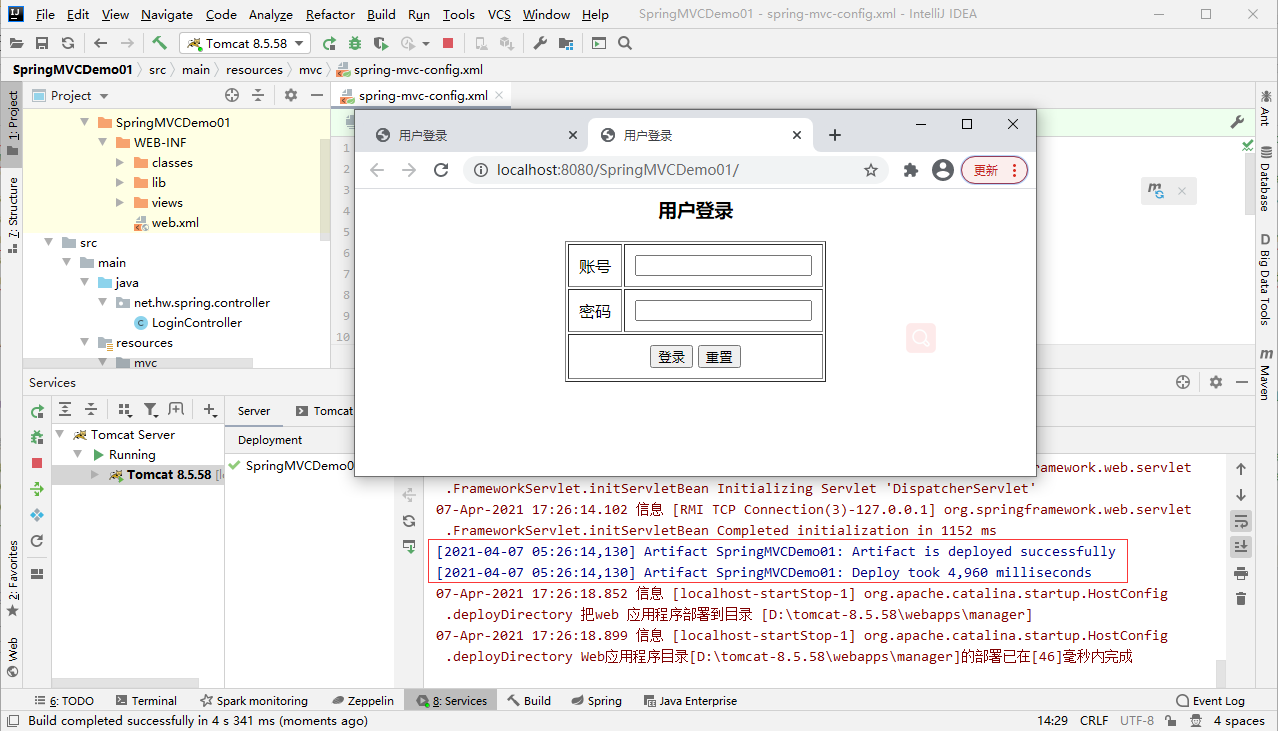Open the File menu
The width and height of the screenshot is (1278, 731).
(x=45, y=14)
